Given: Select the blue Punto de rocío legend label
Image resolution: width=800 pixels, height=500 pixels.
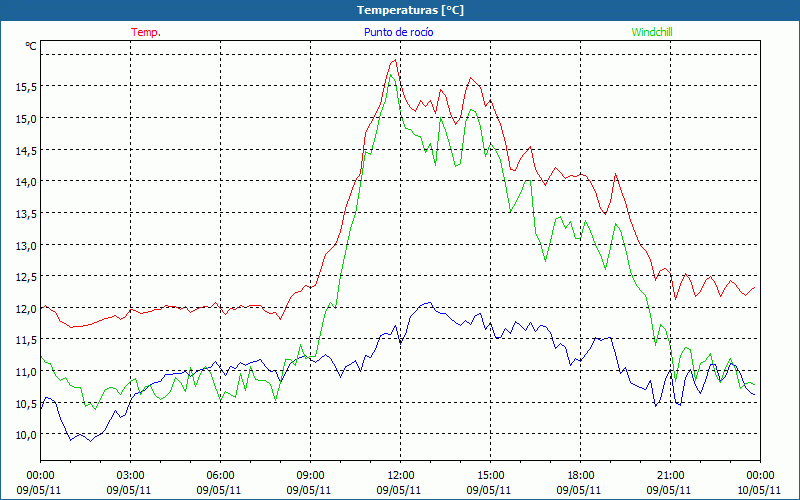Looking at the screenshot, I should 398,32.
